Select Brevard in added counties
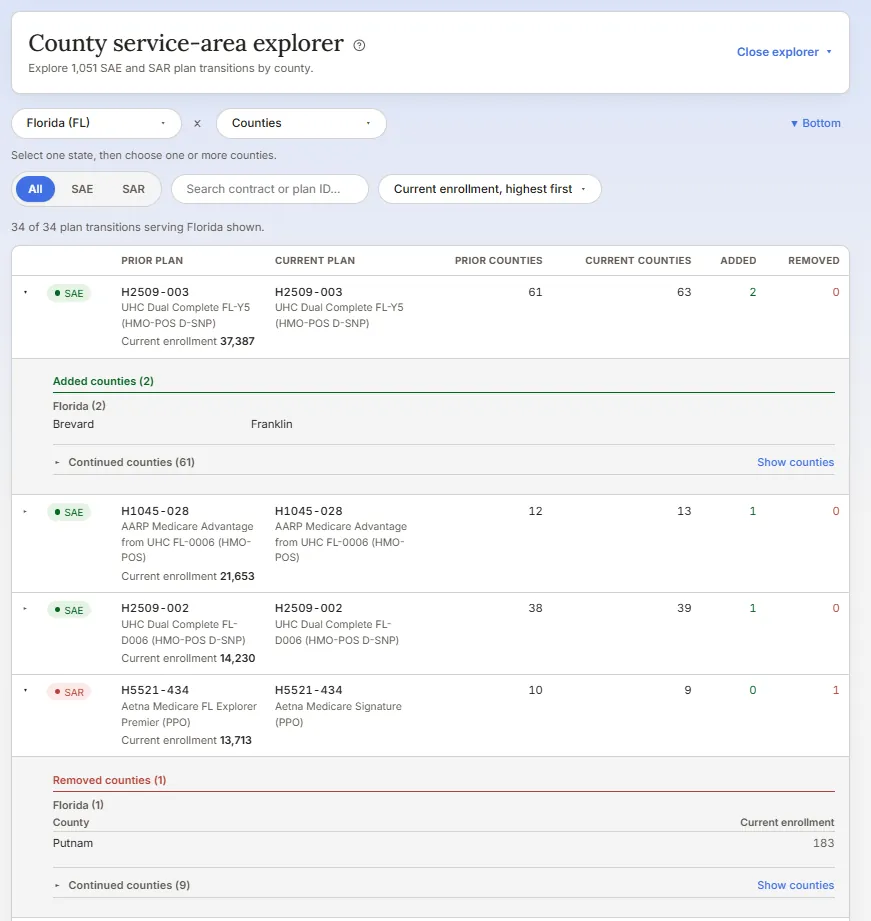871x921 pixels. (x=73, y=424)
